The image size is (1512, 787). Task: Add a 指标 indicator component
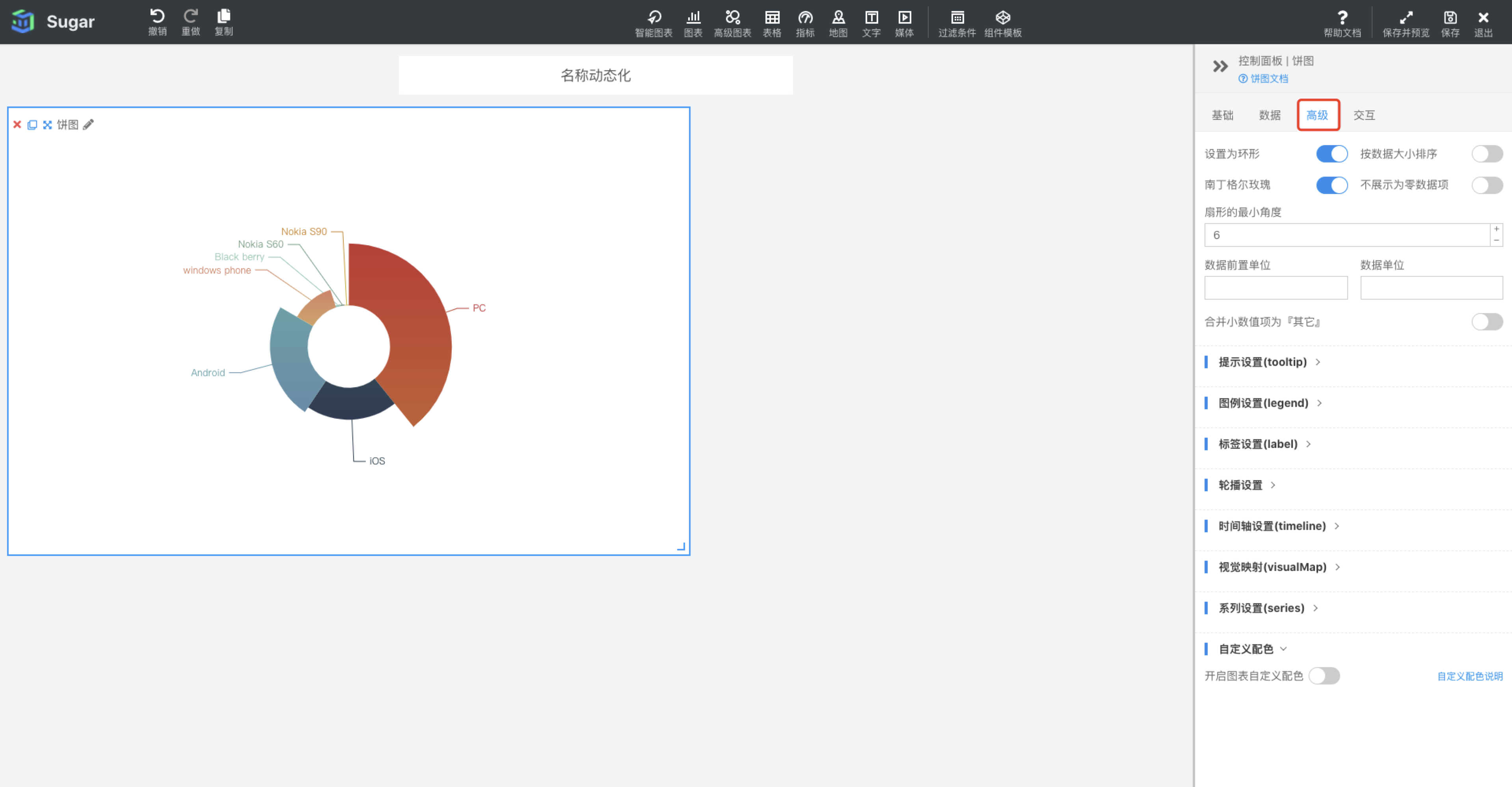click(x=805, y=24)
